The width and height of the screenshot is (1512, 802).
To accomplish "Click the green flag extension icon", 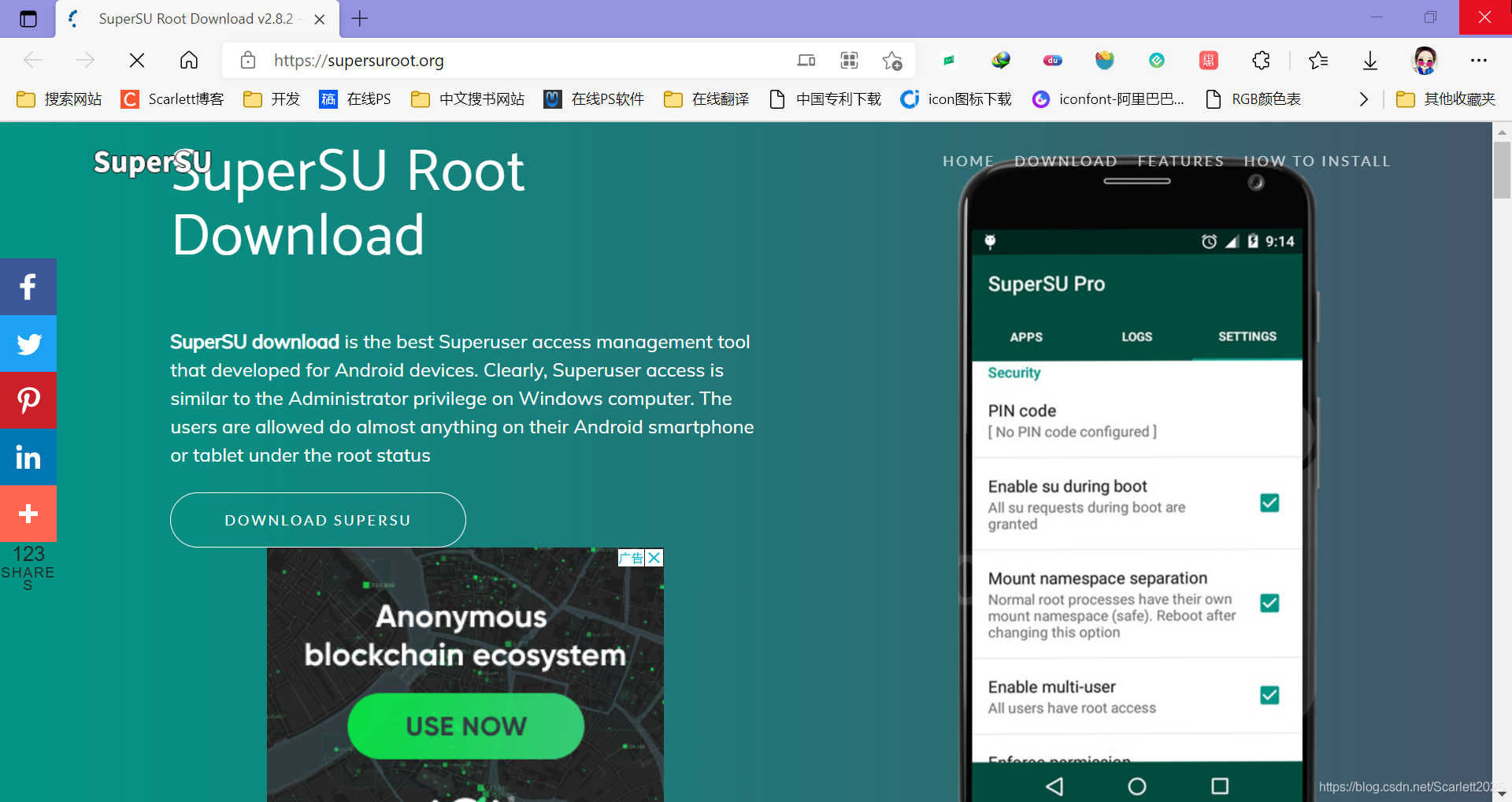I will click(949, 60).
